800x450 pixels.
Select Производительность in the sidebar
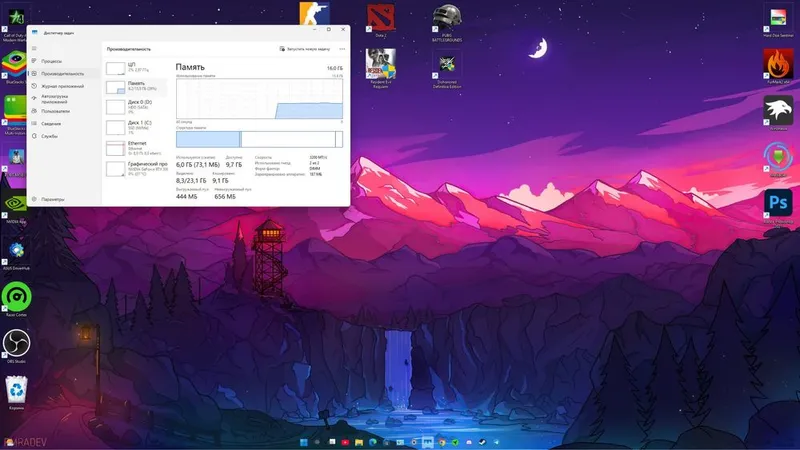pos(62,74)
